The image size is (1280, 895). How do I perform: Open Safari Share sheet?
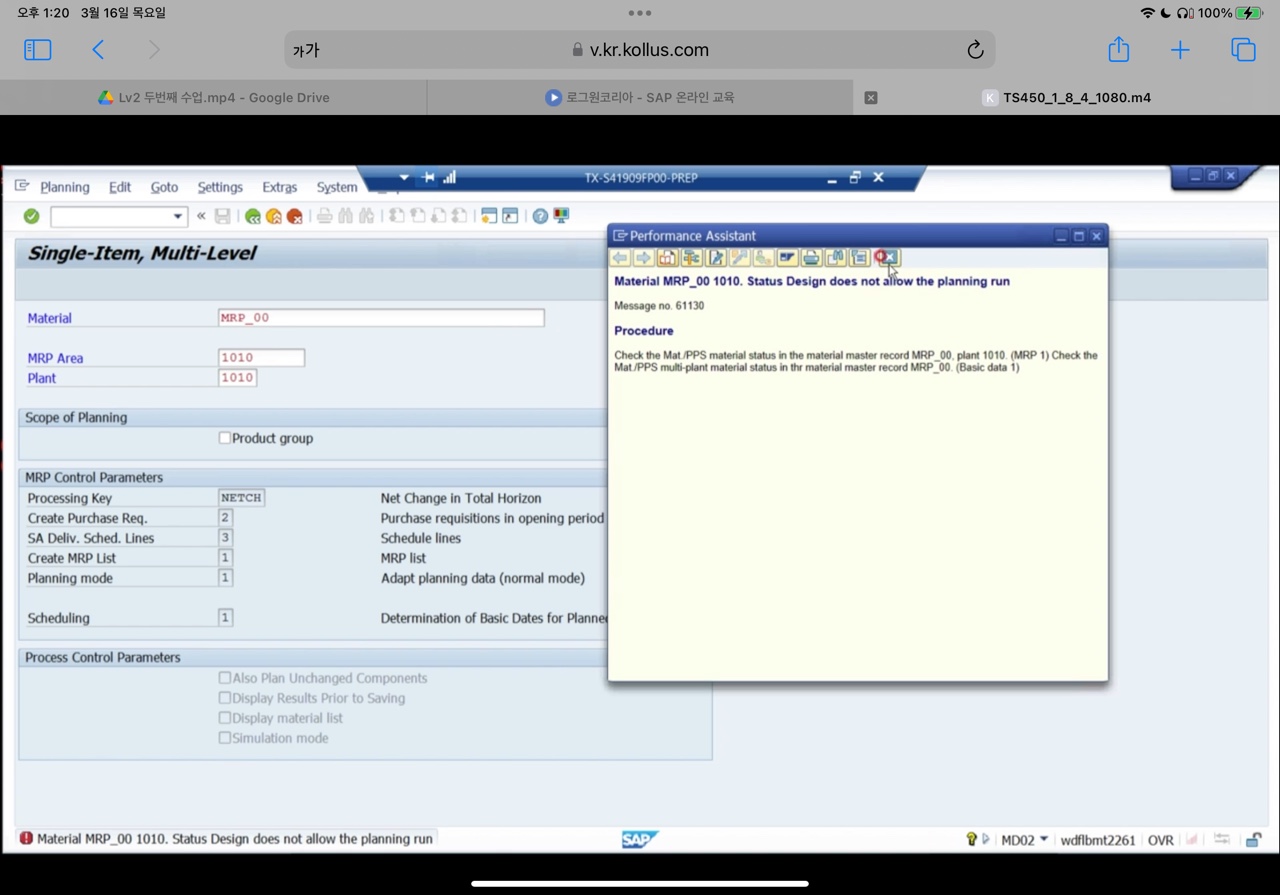pyautogui.click(x=1118, y=49)
